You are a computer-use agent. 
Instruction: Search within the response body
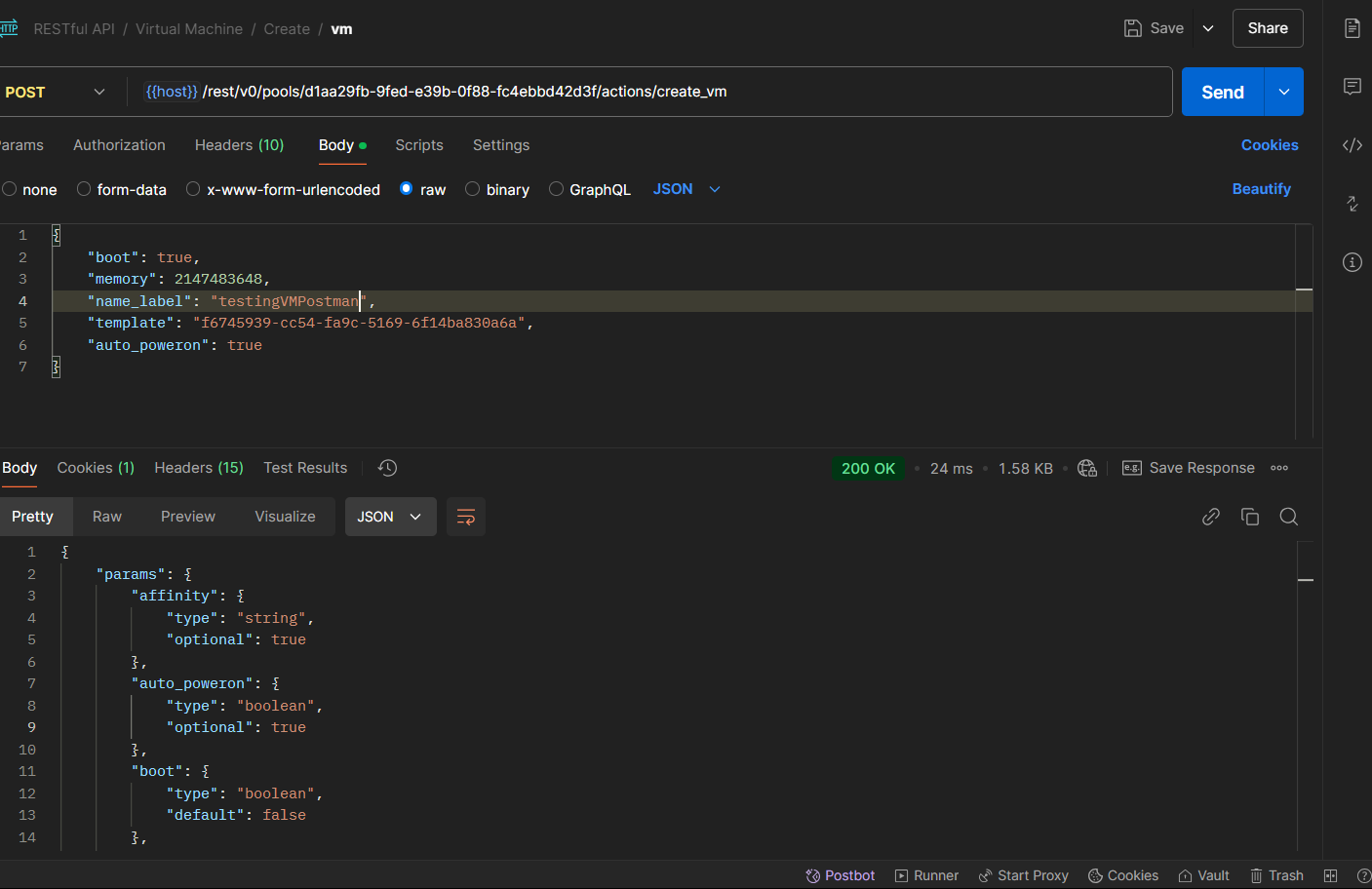pyautogui.click(x=1288, y=517)
